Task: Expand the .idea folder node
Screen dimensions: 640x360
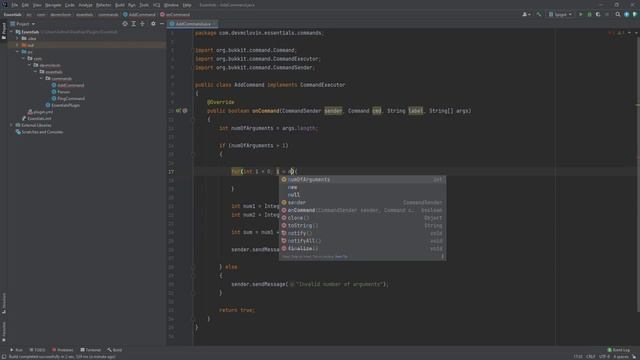Action: [18, 38]
